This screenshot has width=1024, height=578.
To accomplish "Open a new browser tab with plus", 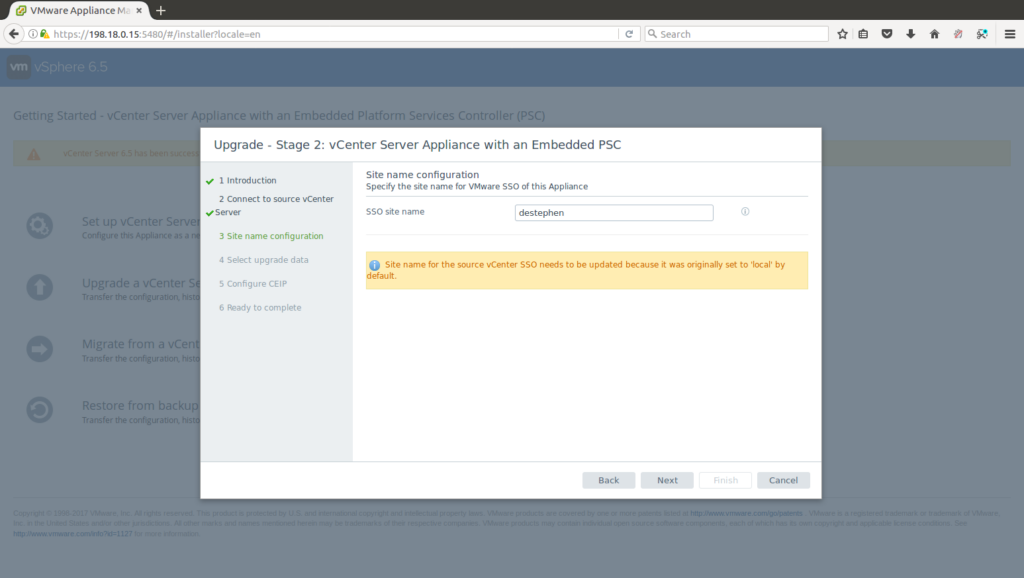I will pyautogui.click(x=161, y=10).
